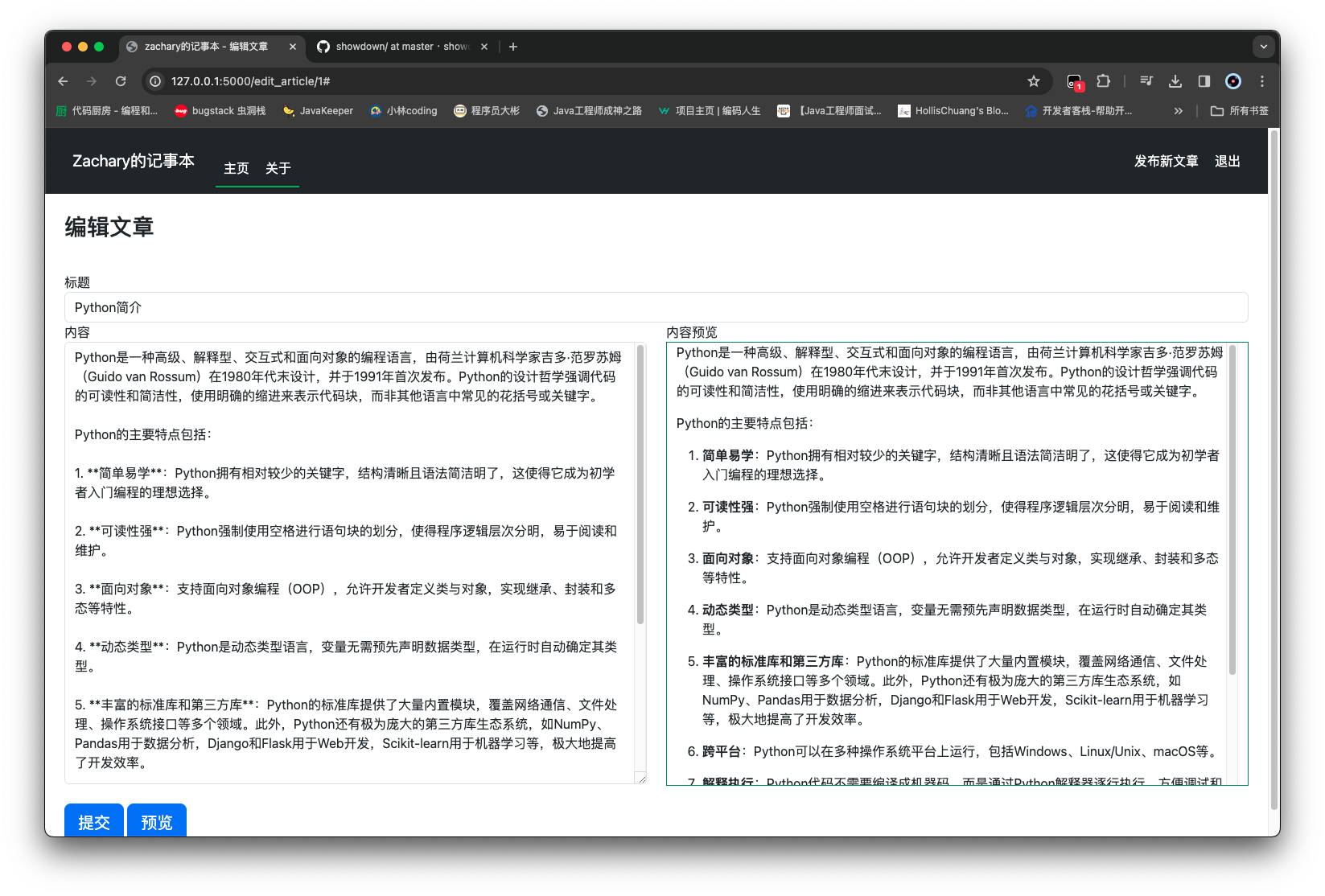Go to the 主页 nav item

pyautogui.click(x=237, y=168)
